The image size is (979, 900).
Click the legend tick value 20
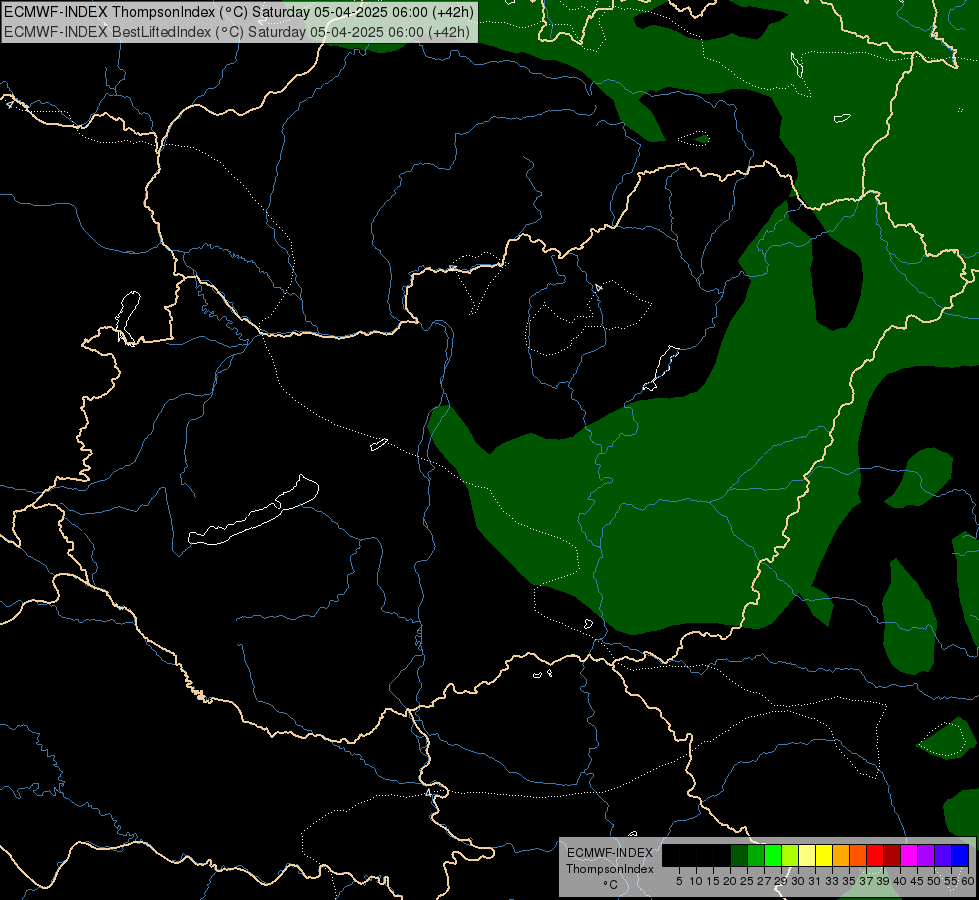[730, 881]
